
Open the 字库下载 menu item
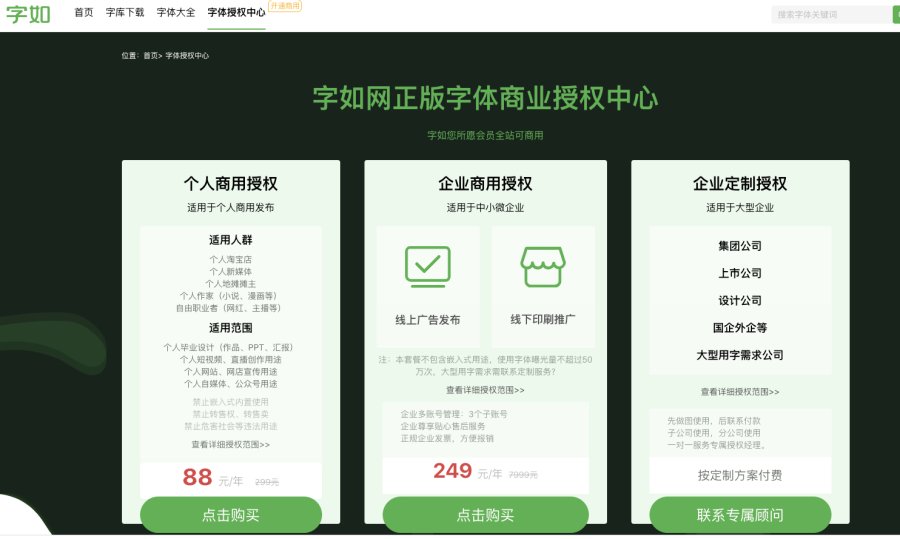point(125,12)
